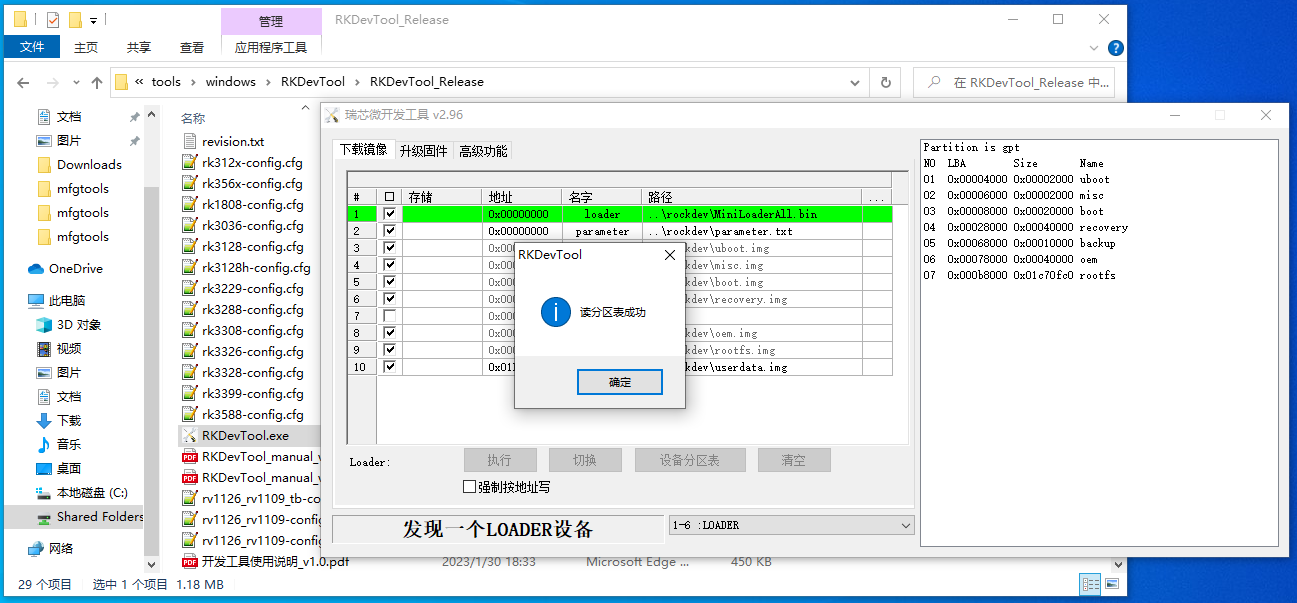The height and width of the screenshot is (603, 1297).
Task: Select the revision.txt file icon
Action: 190,142
